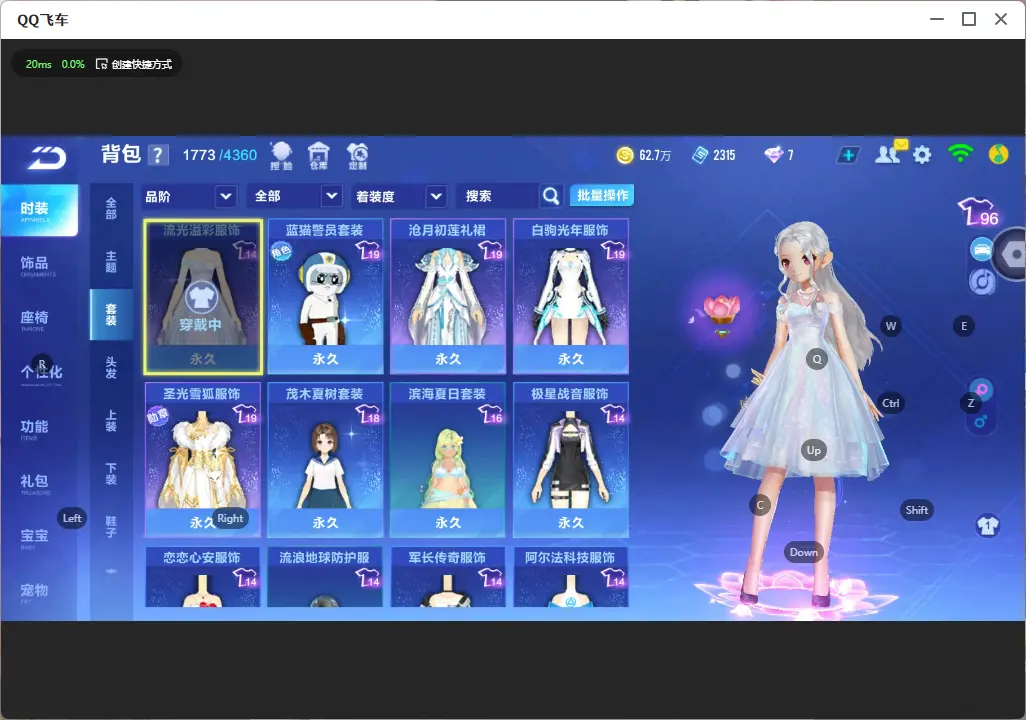Image resolution: width=1026 pixels, height=720 pixels.
Task: Click the 搜索 search input field
Action: [499, 196]
